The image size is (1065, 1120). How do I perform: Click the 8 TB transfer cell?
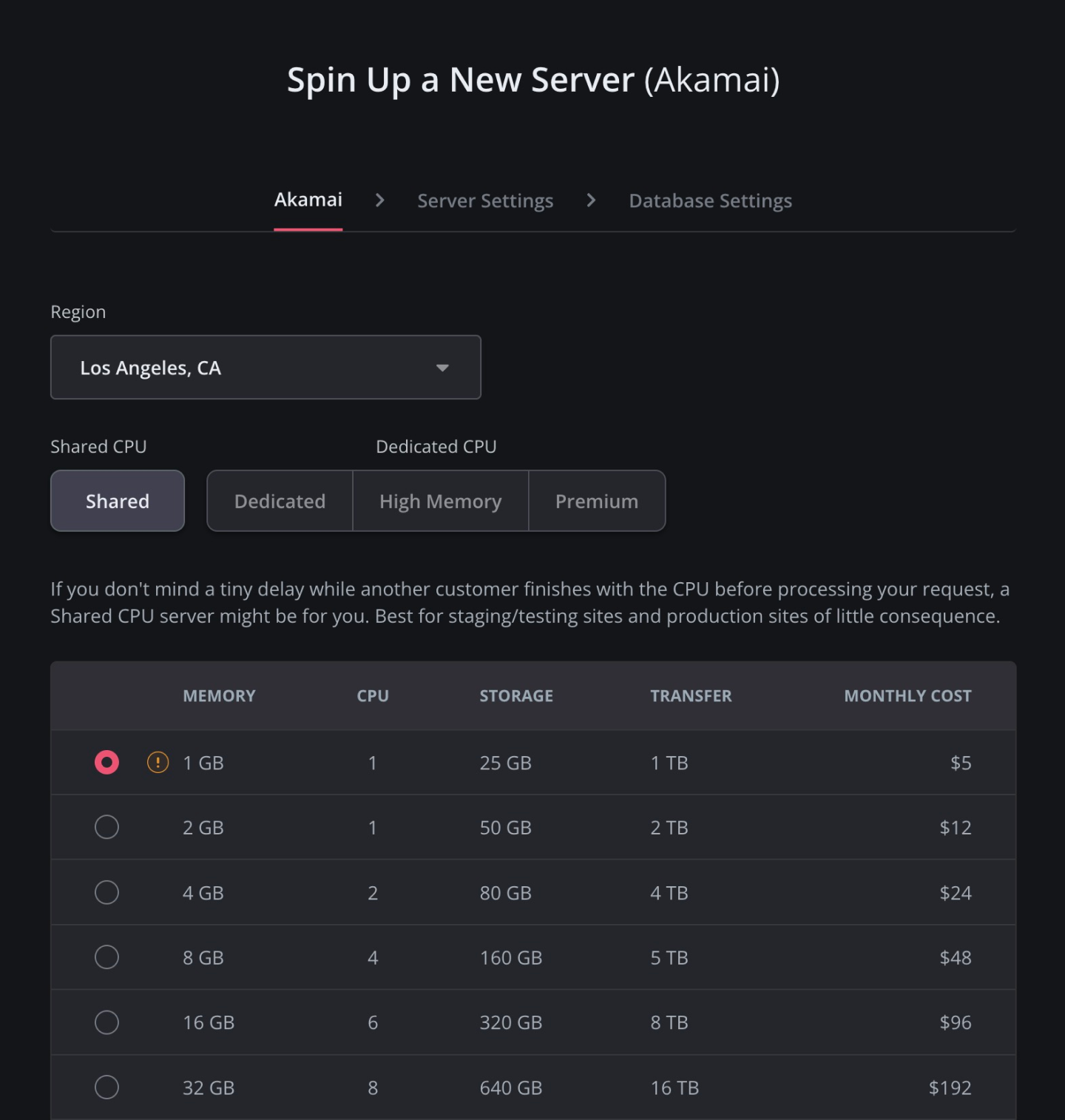[669, 1023]
